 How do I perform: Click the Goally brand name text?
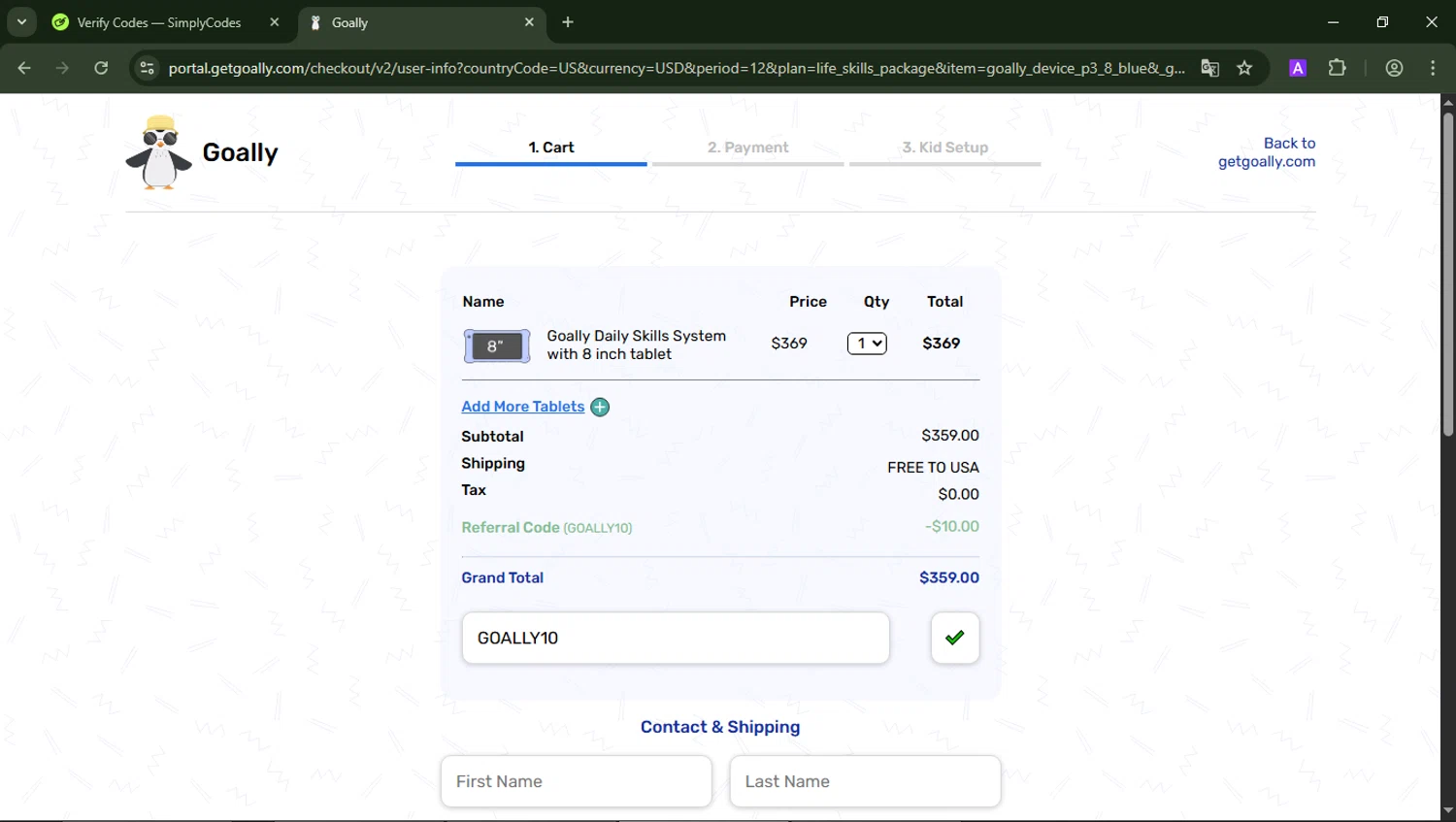240,152
